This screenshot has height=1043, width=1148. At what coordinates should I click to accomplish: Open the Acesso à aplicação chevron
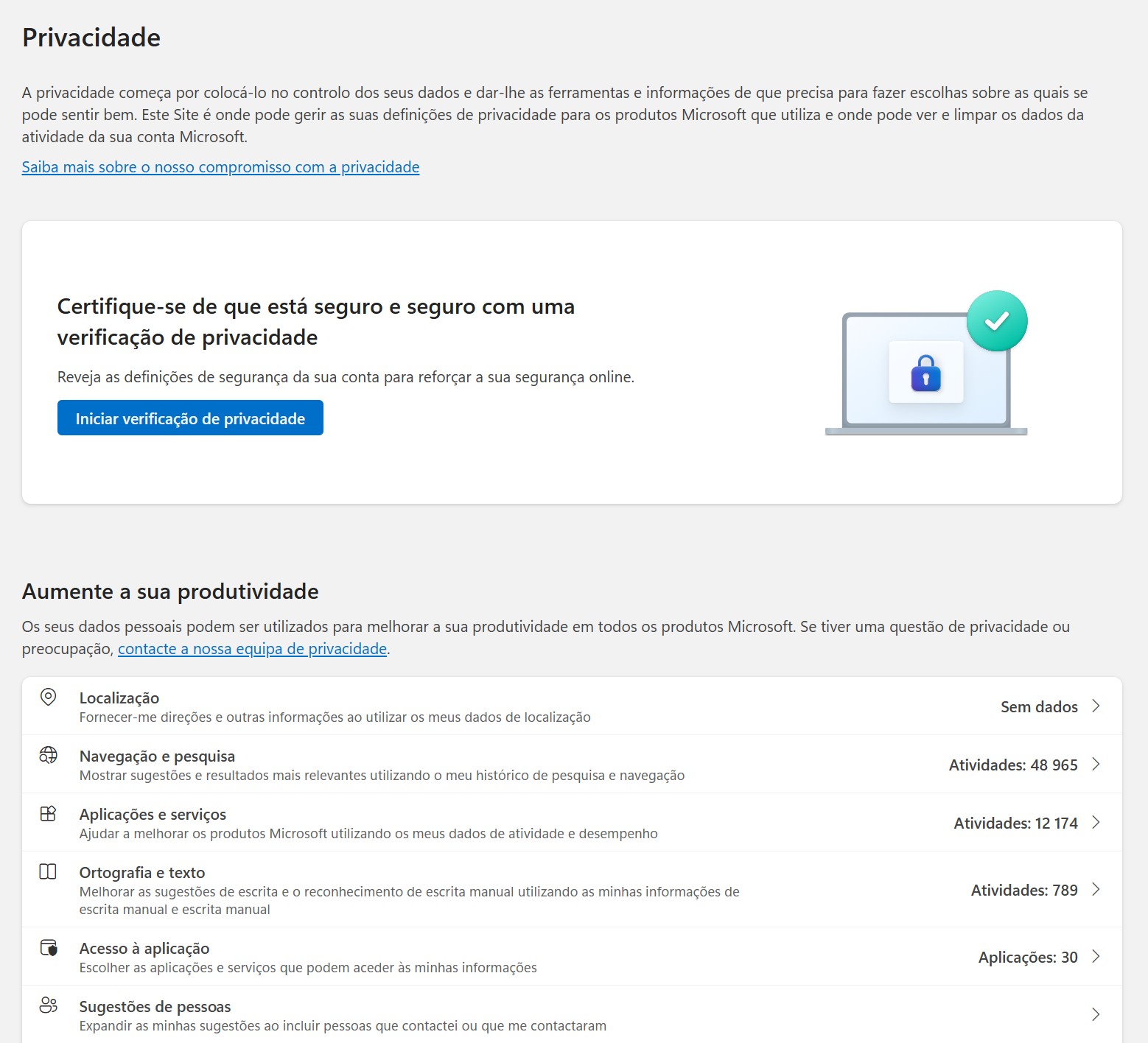(x=1096, y=956)
